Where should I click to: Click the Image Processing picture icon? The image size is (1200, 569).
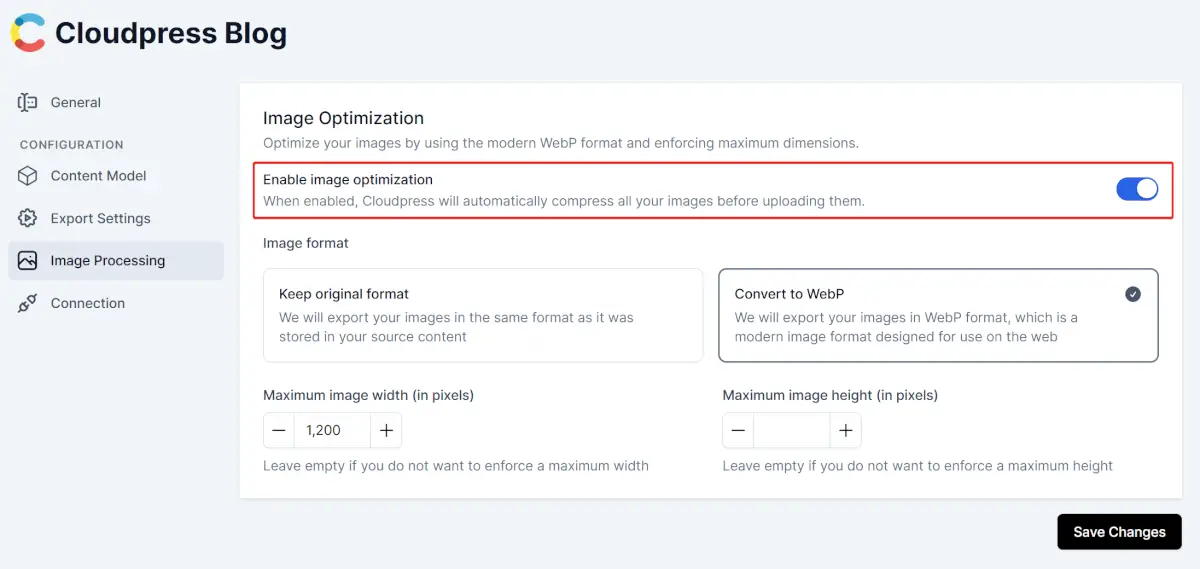[x=28, y=261]
